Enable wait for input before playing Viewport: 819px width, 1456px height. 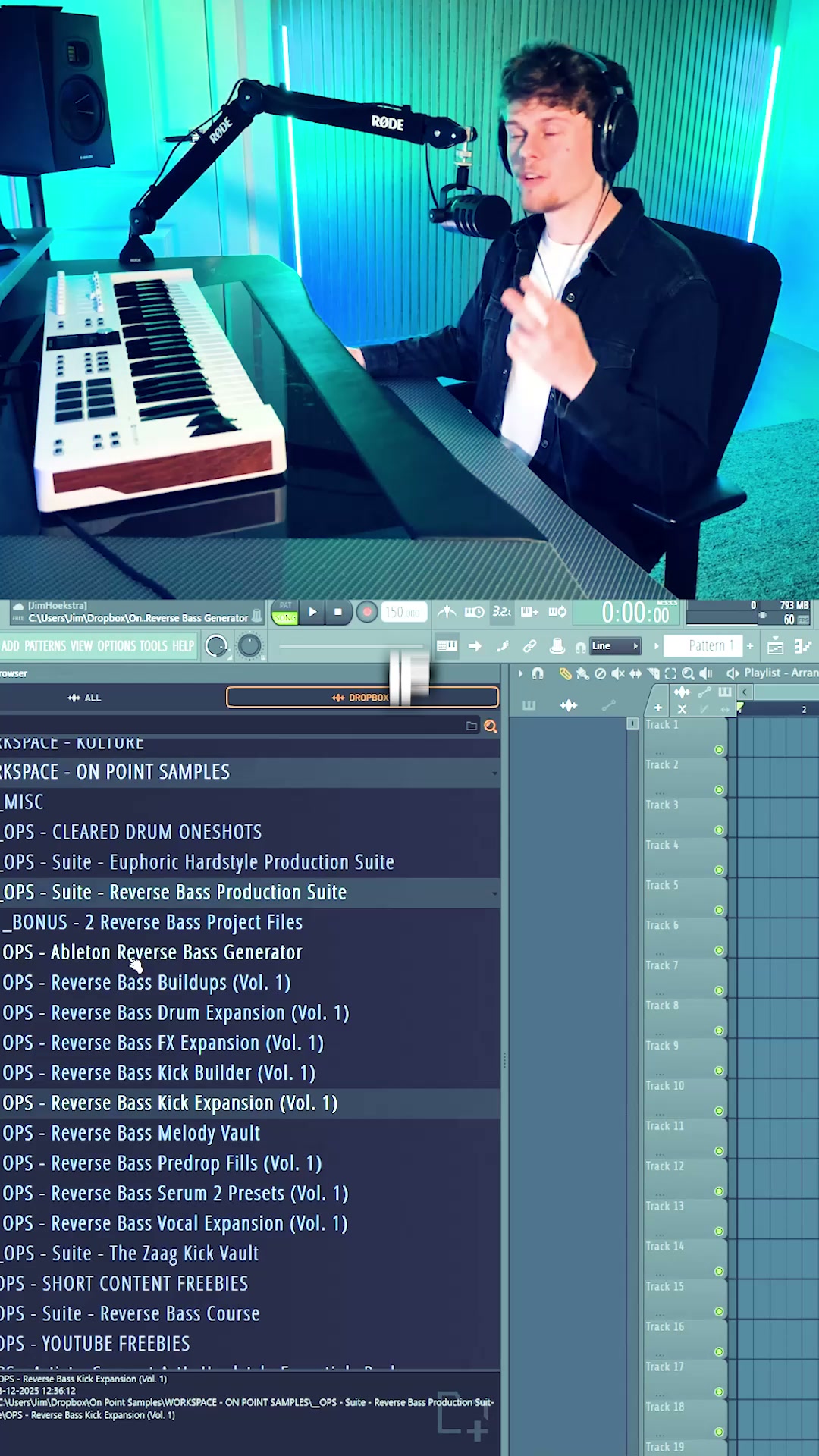(475, 612)
